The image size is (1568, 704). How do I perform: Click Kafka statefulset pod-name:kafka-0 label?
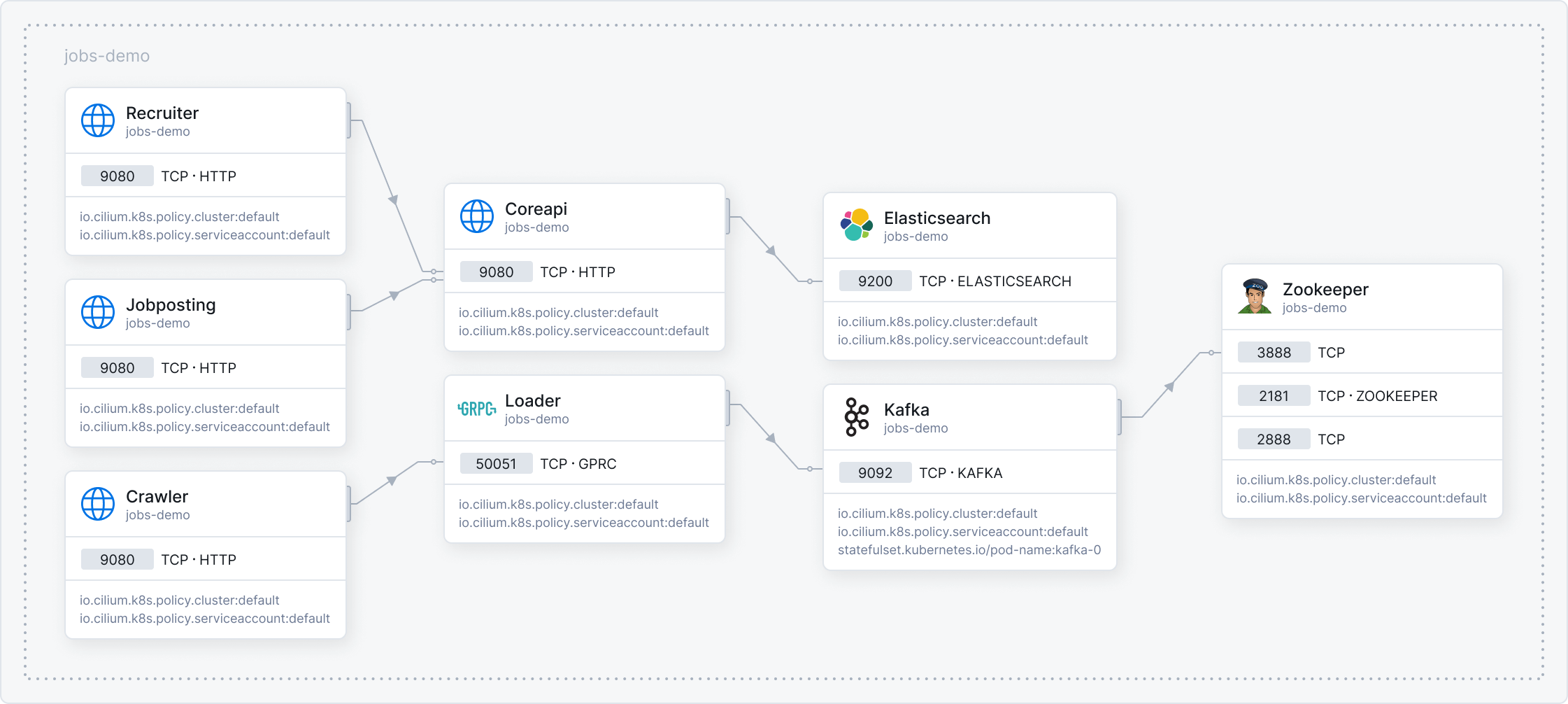[x=969, y=550]
